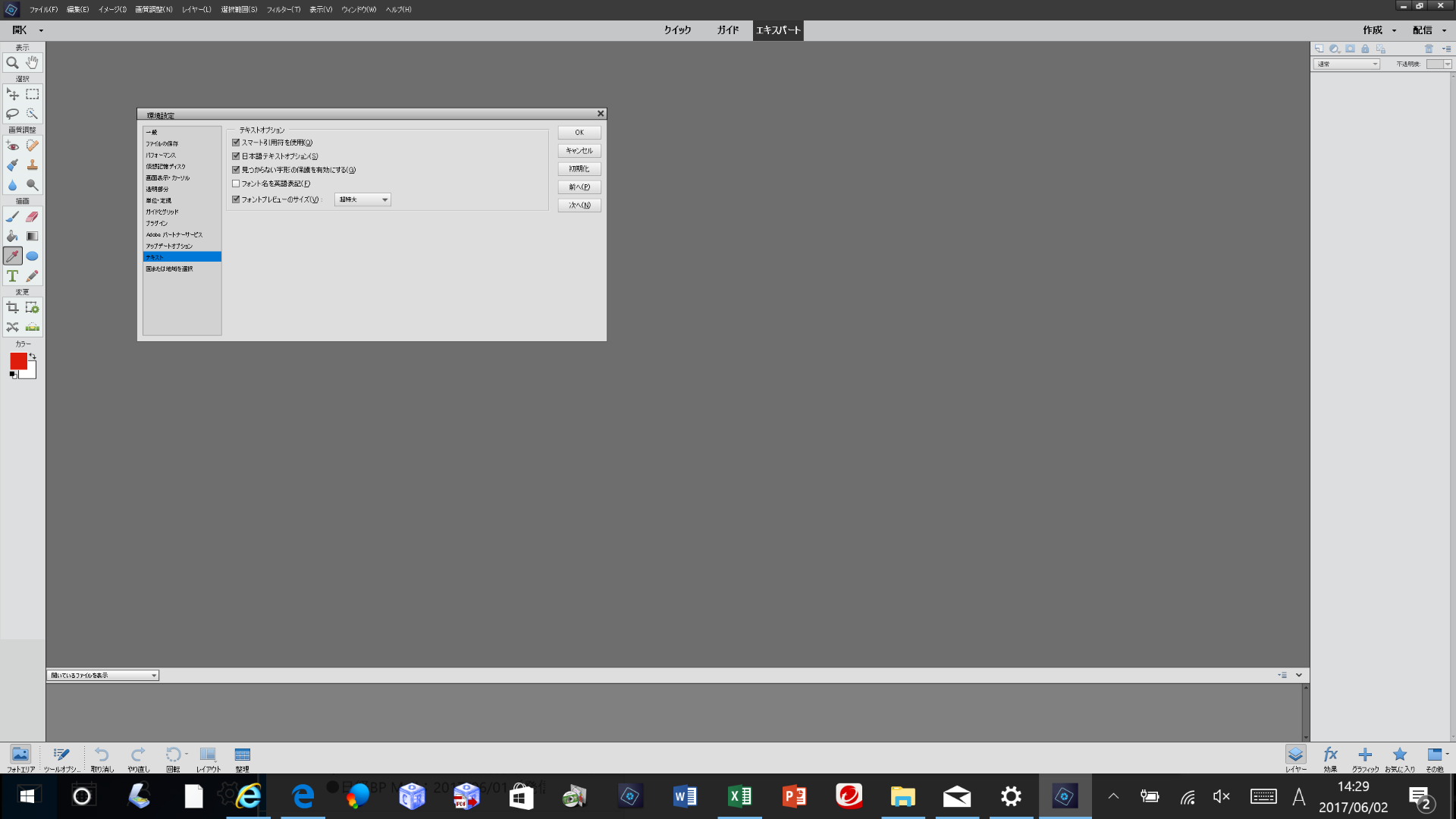Toggle 見つからない字形の保護 checkbox
The width and height of the screenshot is (1456, 819).
point(236,170)
